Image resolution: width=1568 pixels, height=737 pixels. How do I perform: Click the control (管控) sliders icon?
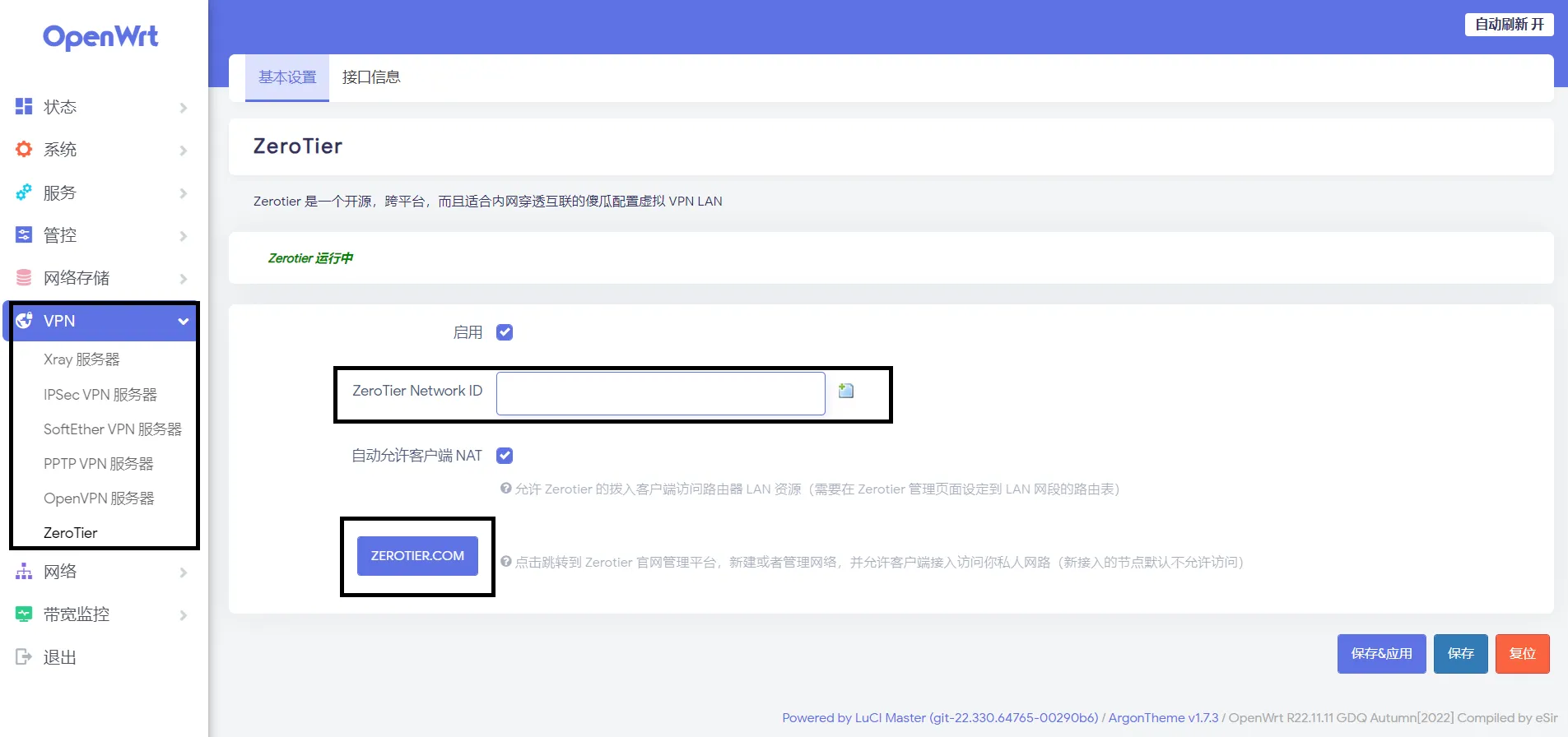[x=24, y=235]
